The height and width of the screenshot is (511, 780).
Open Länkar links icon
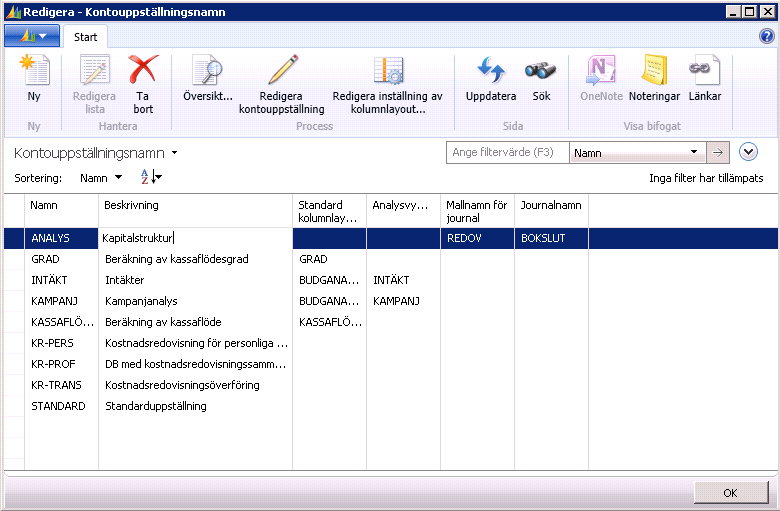[704, 70]
